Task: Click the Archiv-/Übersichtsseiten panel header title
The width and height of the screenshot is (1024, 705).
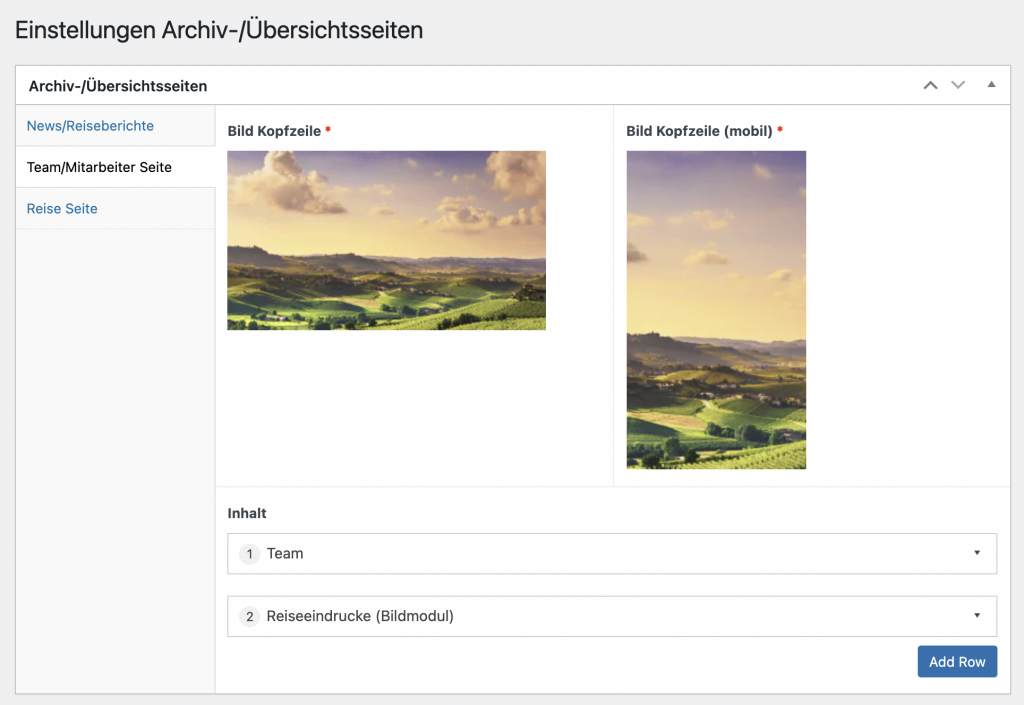Action: tap(118, 86)
